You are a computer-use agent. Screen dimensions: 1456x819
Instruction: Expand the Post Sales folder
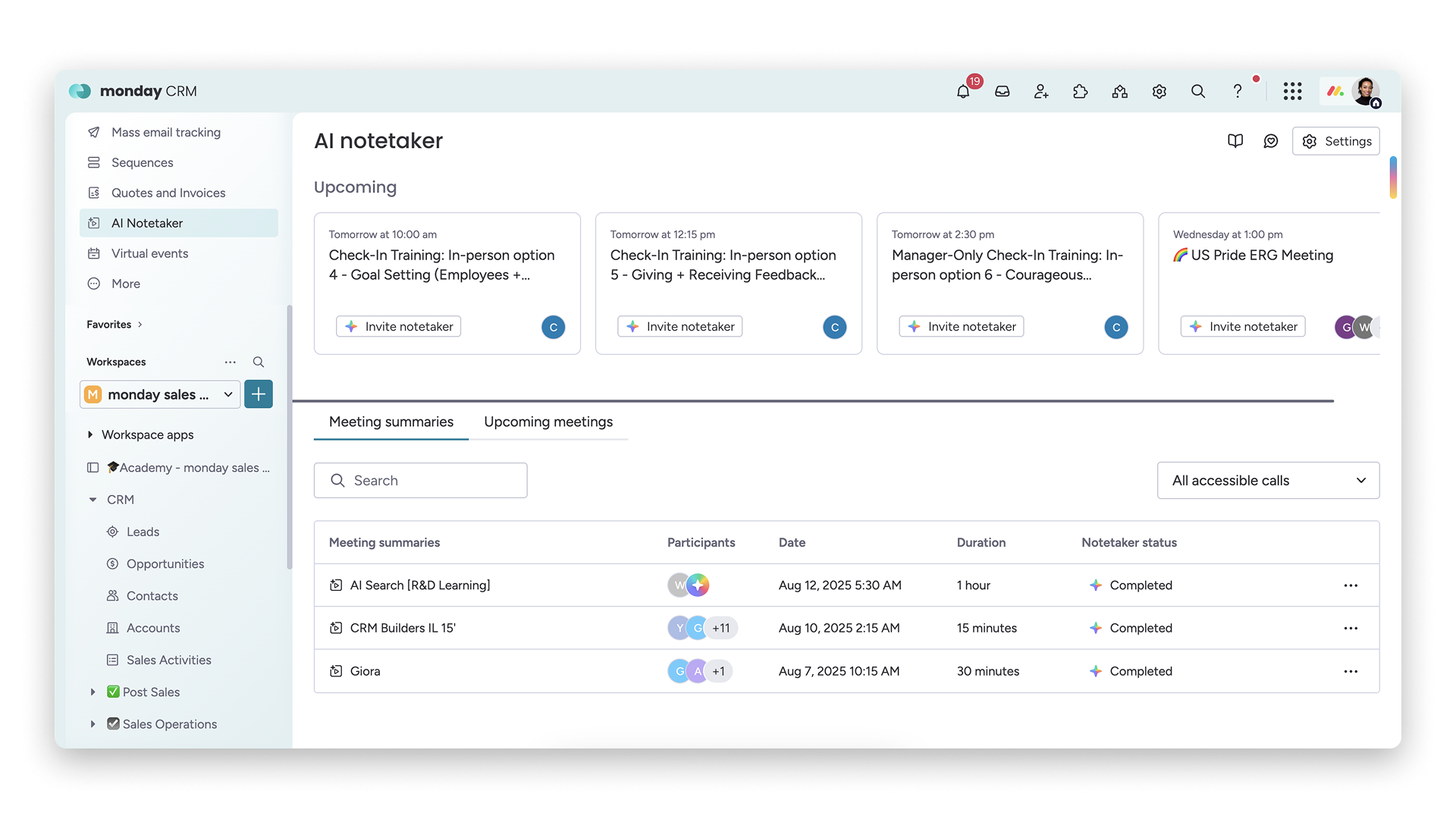tap(93, 692)
